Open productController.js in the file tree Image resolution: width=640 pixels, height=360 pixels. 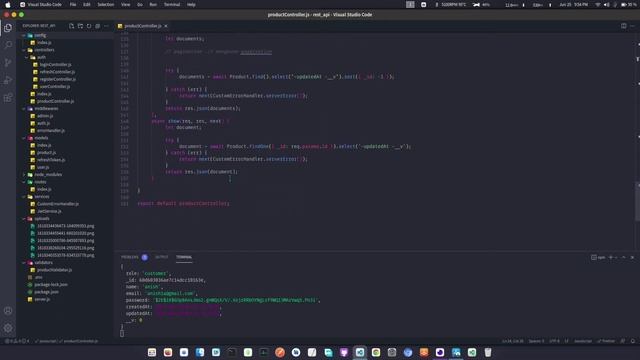(56, 101)
